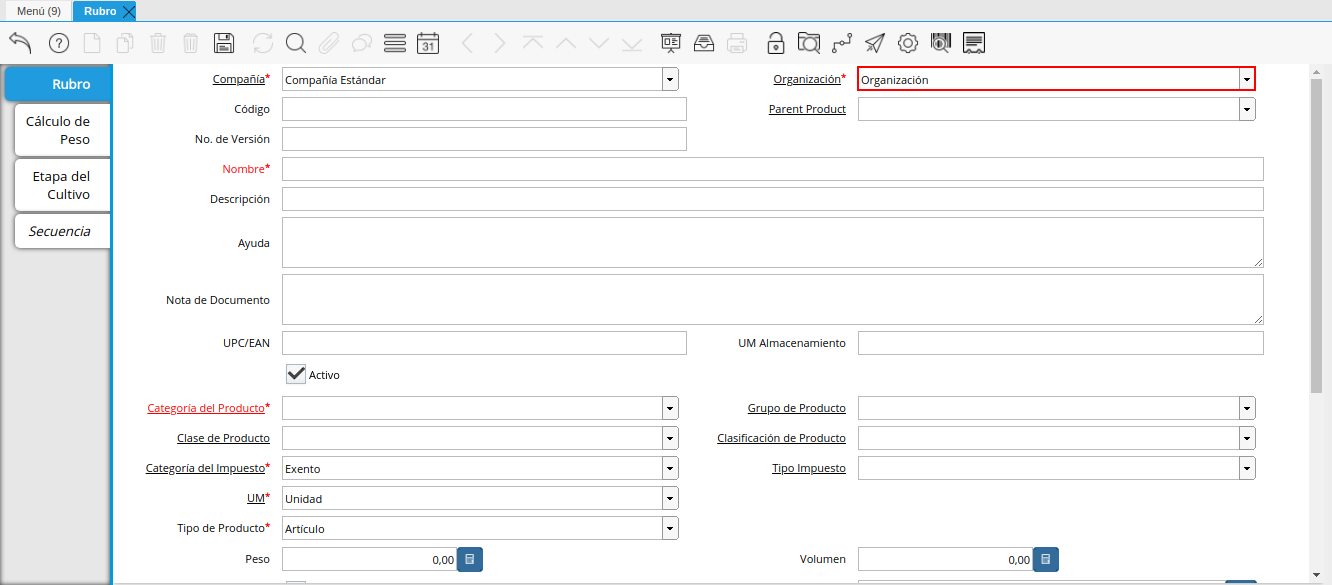The height and width of the screenshot is (585, 1332).
Task: Open the calendar history icon
Action: coord(428,43)
